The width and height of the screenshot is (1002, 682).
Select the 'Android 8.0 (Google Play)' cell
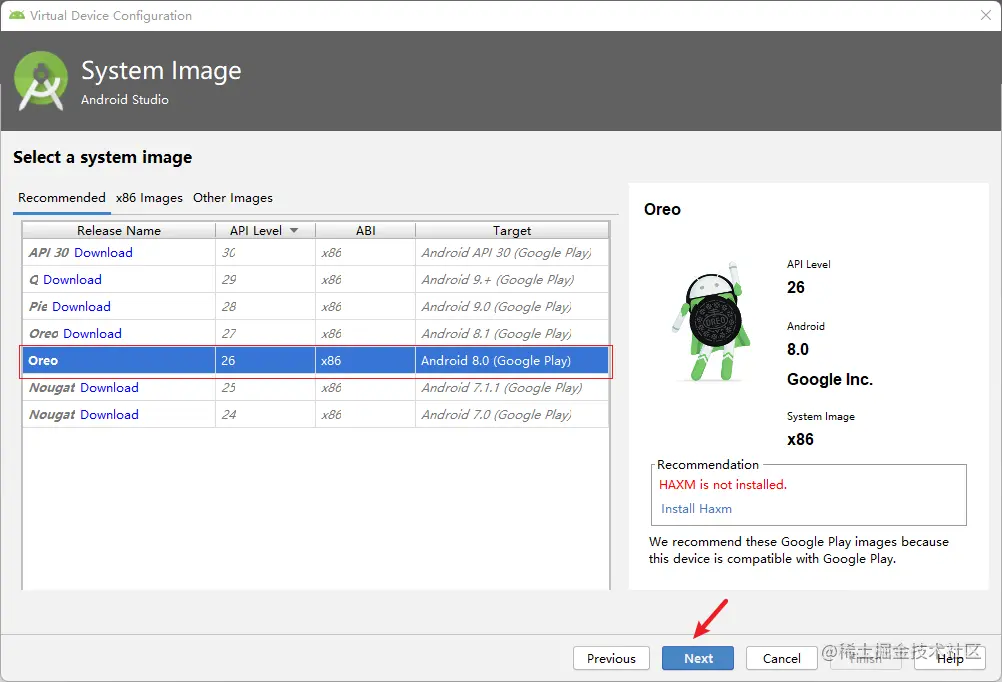coord(512,360)
